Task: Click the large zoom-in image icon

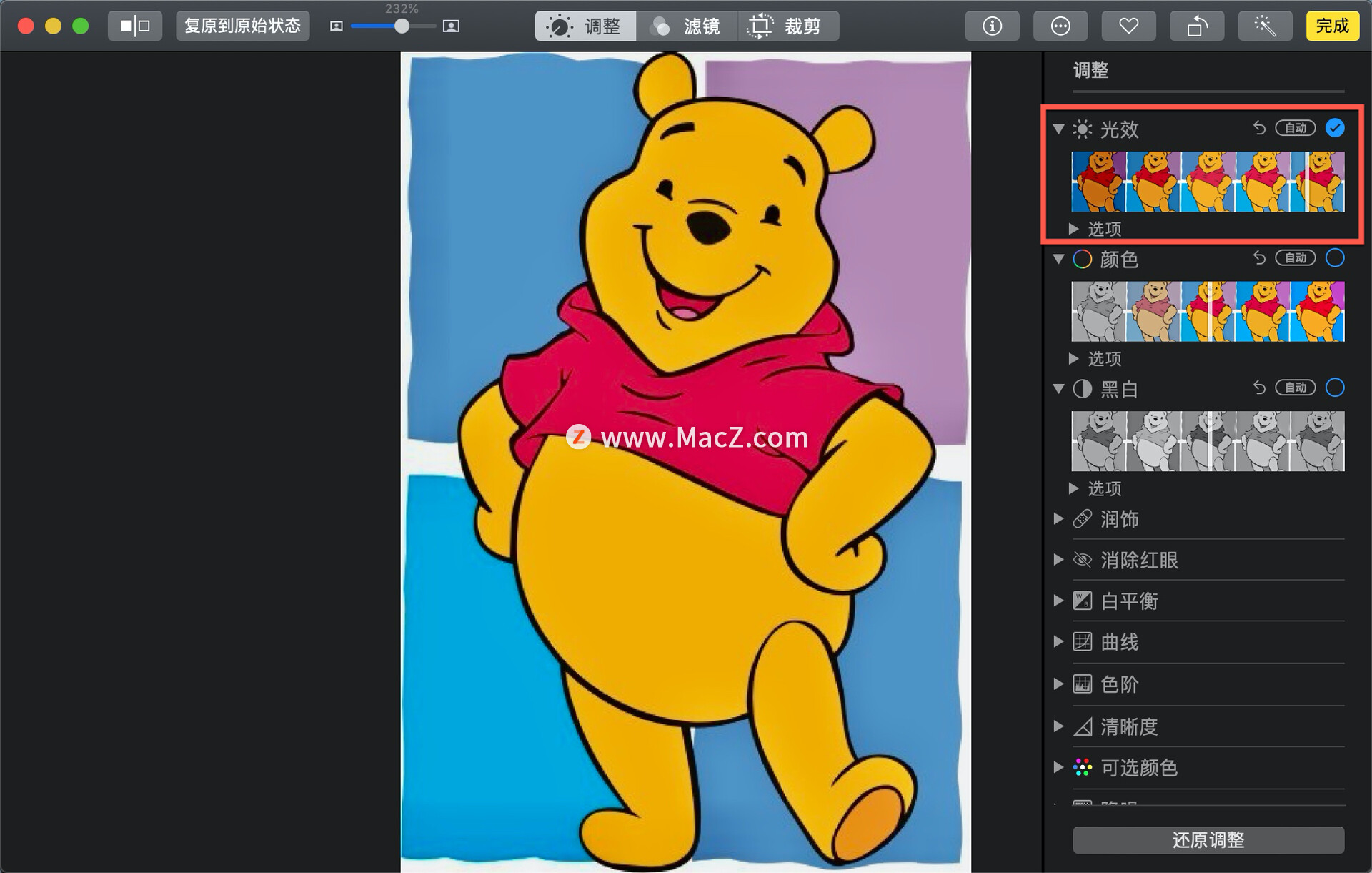Action: (x=451, y=26)
